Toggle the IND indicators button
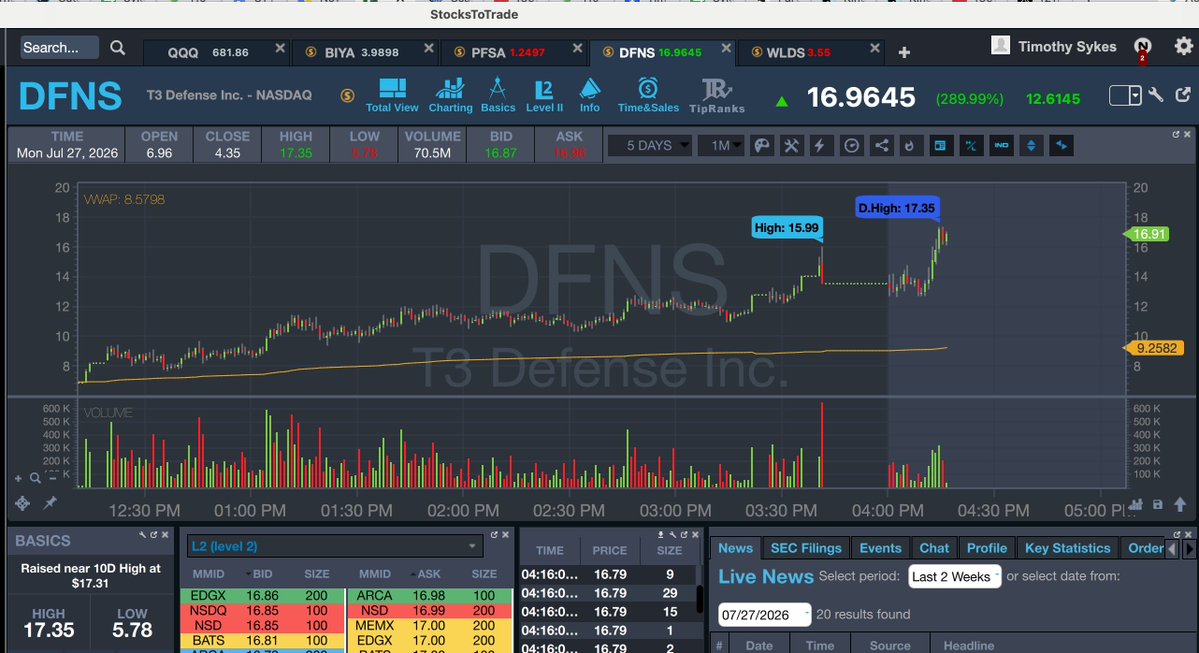The width and height of the screenshot is (1199, 653). pos(1001,145)
